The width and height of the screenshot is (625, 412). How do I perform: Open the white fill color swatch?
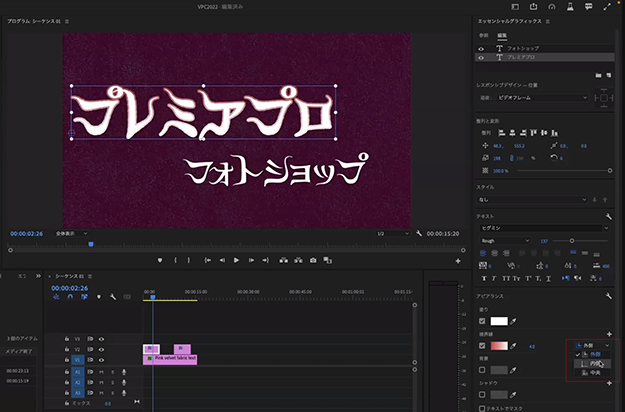point(499,321)
